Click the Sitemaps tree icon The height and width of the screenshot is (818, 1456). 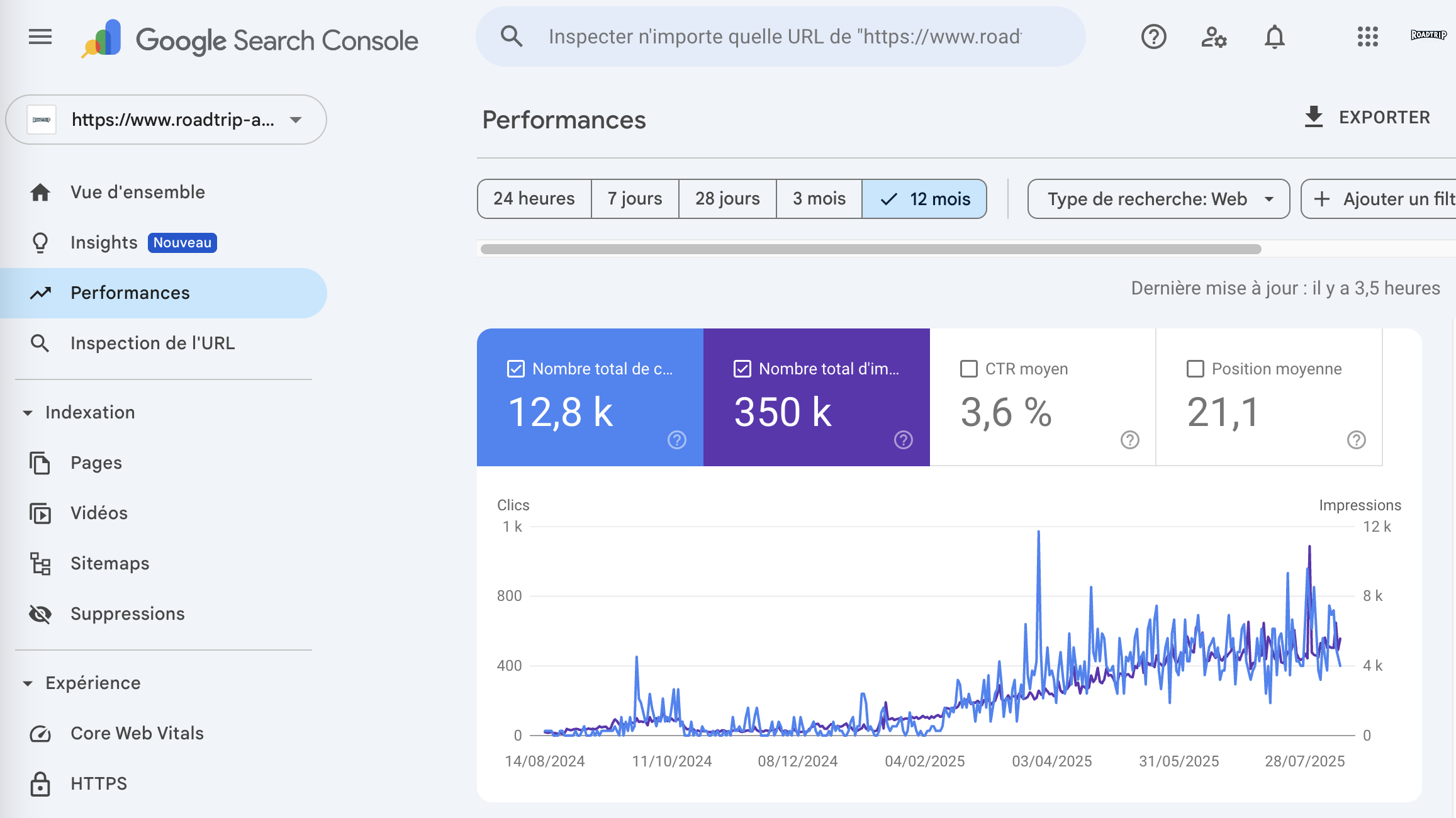pyautogui.click(x=40, y=564)
